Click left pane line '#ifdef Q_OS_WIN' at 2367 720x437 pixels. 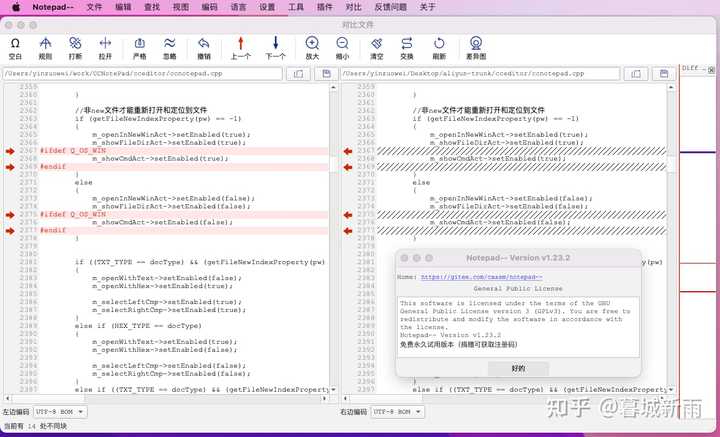point(73,151)
